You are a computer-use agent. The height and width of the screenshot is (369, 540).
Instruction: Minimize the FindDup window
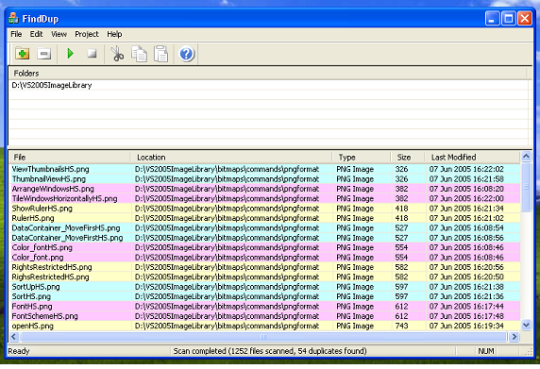pos(492,18)
